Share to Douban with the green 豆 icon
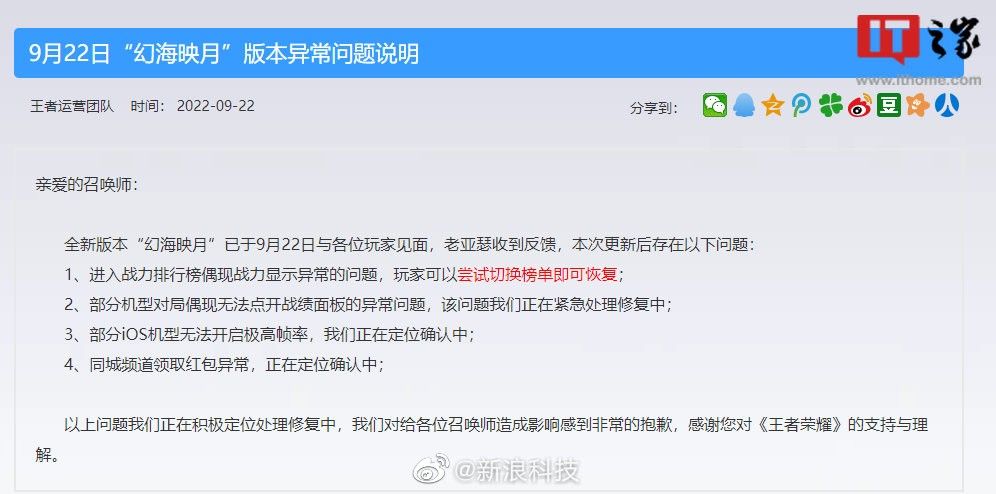Image resolution: width=996 pixels, height=494 pixels. pyautogui.click(x=889, y=105)
